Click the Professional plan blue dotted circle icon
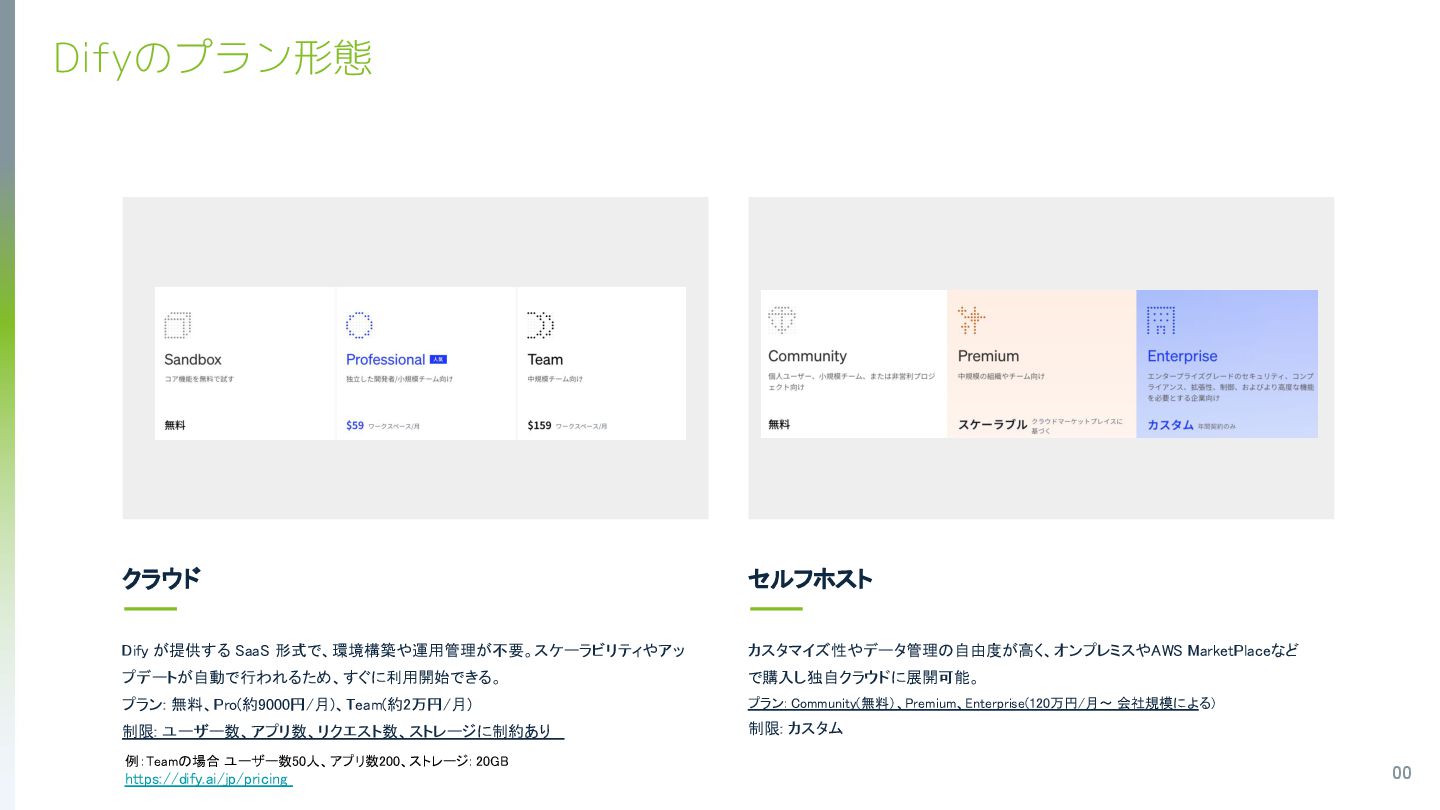 pyautogui.click(x=359, y=326)
